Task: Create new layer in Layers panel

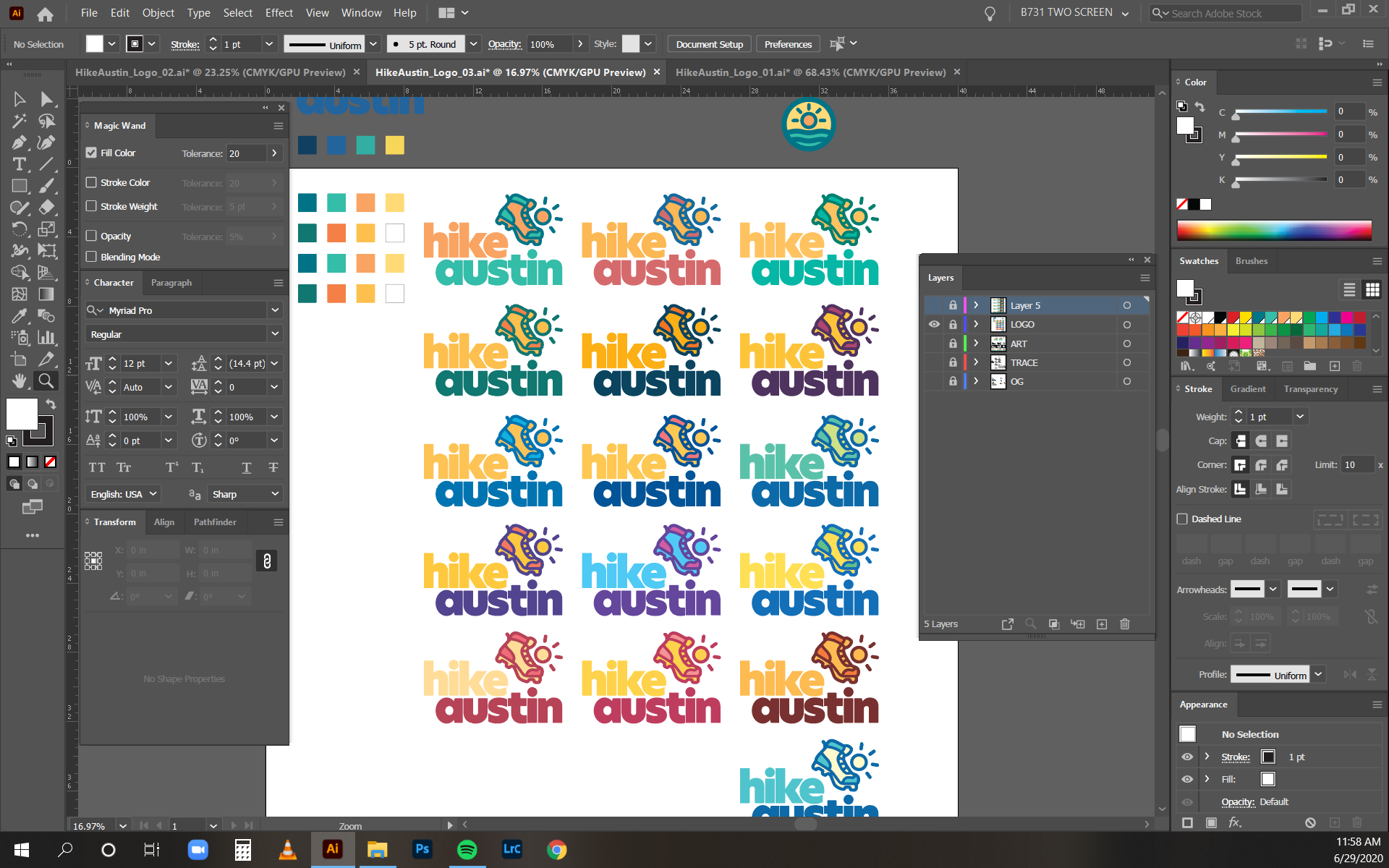Action: [x=1102, y=624]
